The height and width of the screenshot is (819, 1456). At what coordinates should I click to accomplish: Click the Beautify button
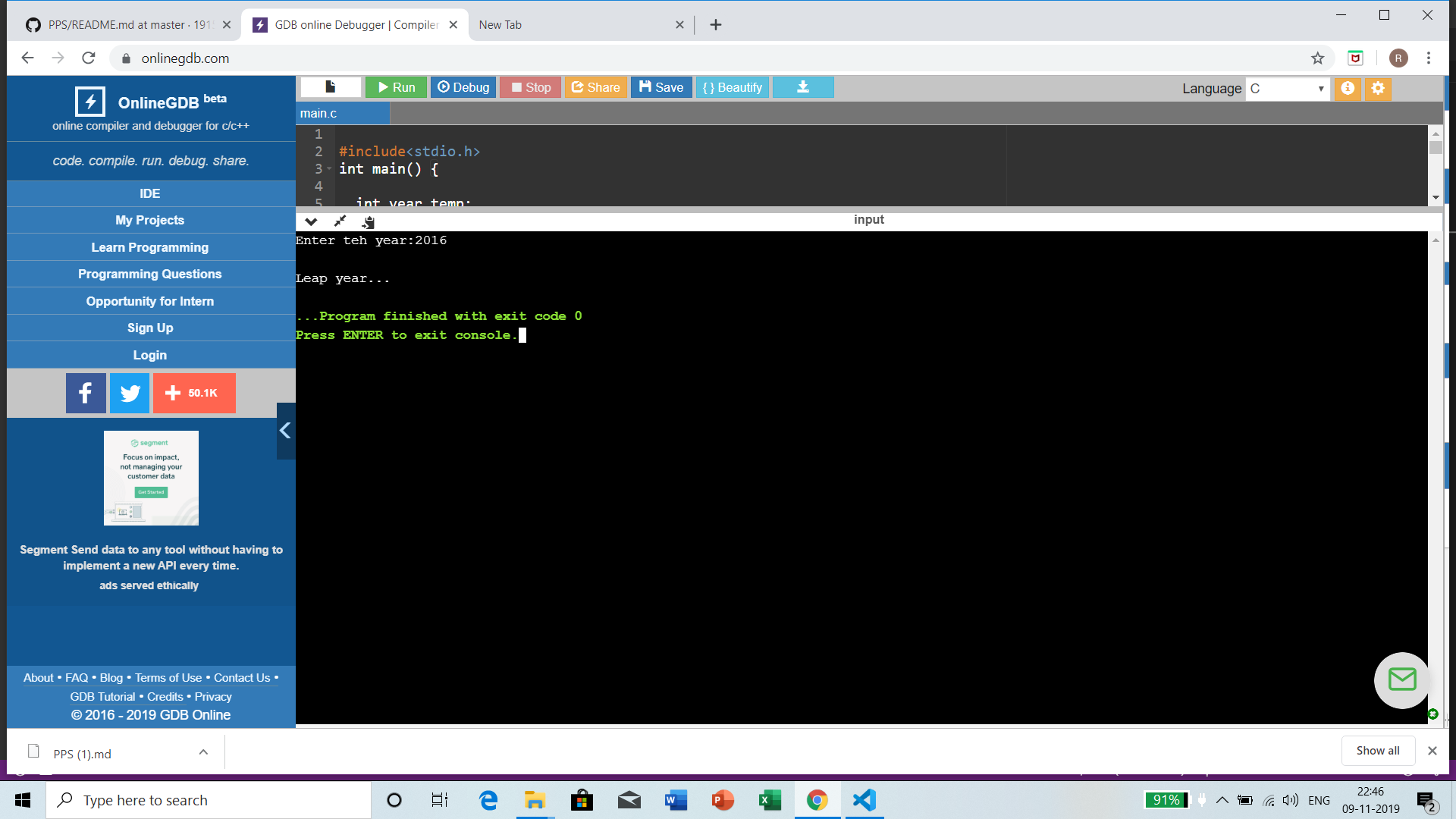pos(732,87)
